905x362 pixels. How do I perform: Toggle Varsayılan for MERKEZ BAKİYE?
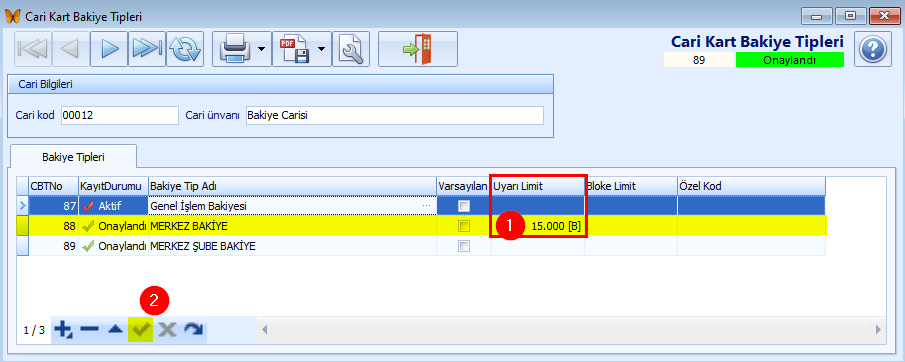tap(463, 226)
